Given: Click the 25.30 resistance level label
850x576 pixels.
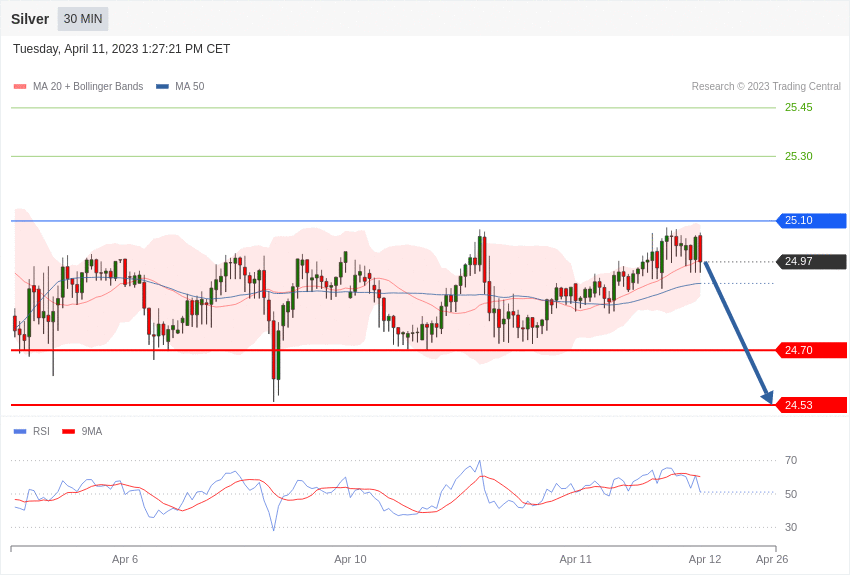Looking at the screenshot, I should (799, 156).
